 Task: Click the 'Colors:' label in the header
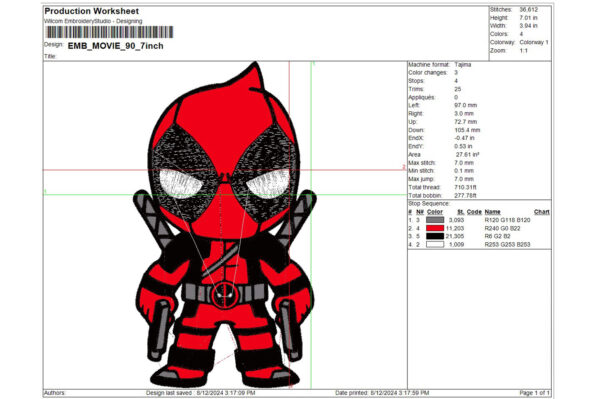(x=499, y=34)
